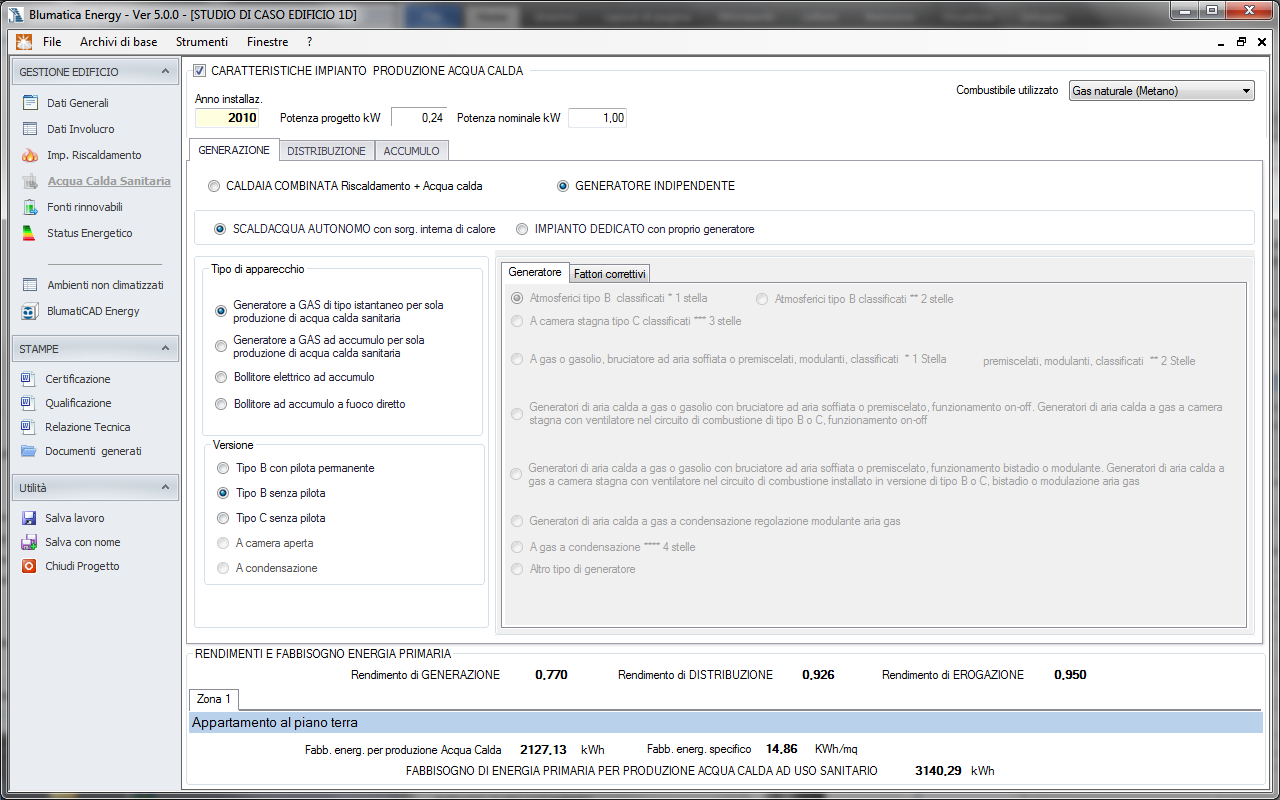Collapse the Stampe panel
1280x800 pixels.
[165, 349]
